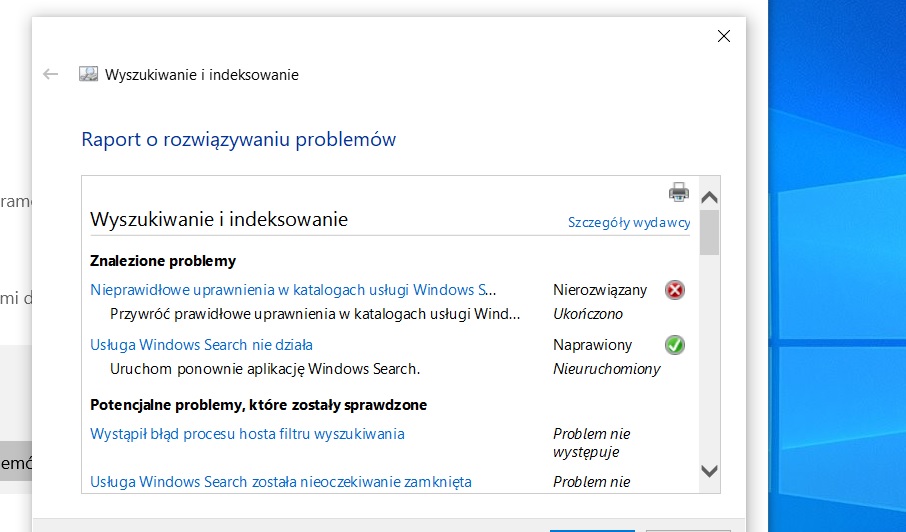Open Szczegóły wydawcy link
The width and height of the screenshot is (906, 532).
[x=629, y=222]
